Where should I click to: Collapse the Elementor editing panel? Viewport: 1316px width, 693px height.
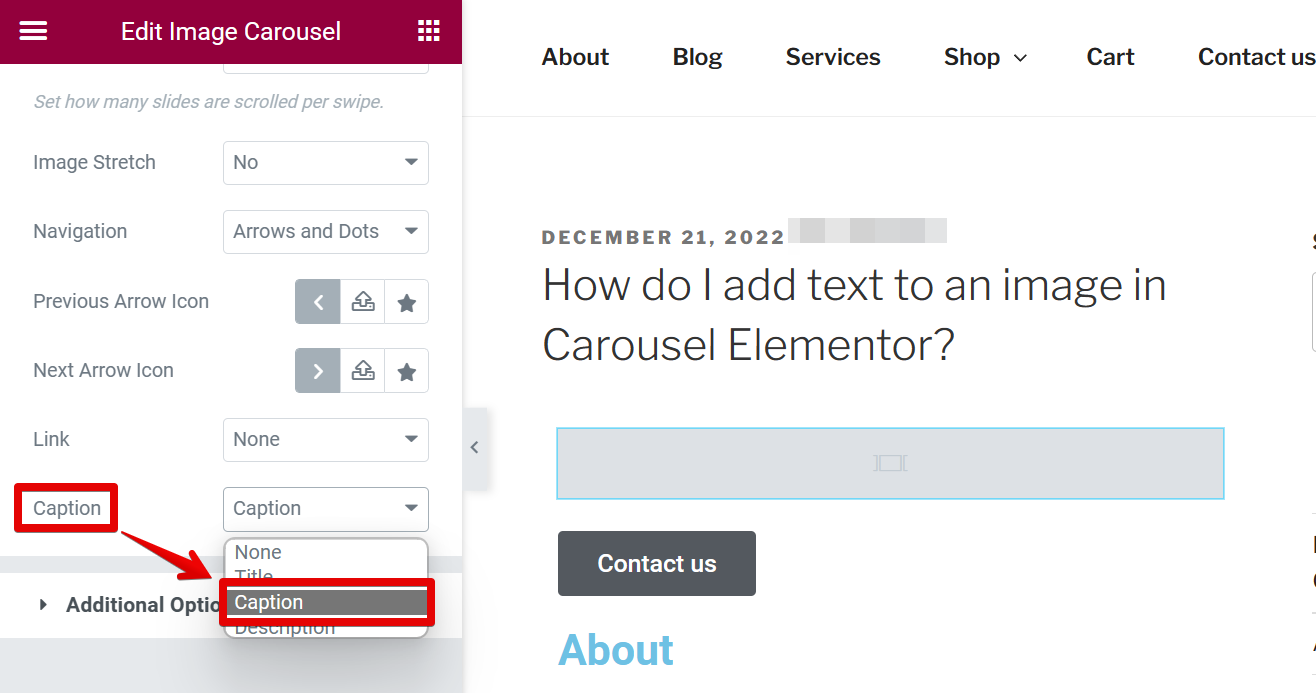pos(474,447)
